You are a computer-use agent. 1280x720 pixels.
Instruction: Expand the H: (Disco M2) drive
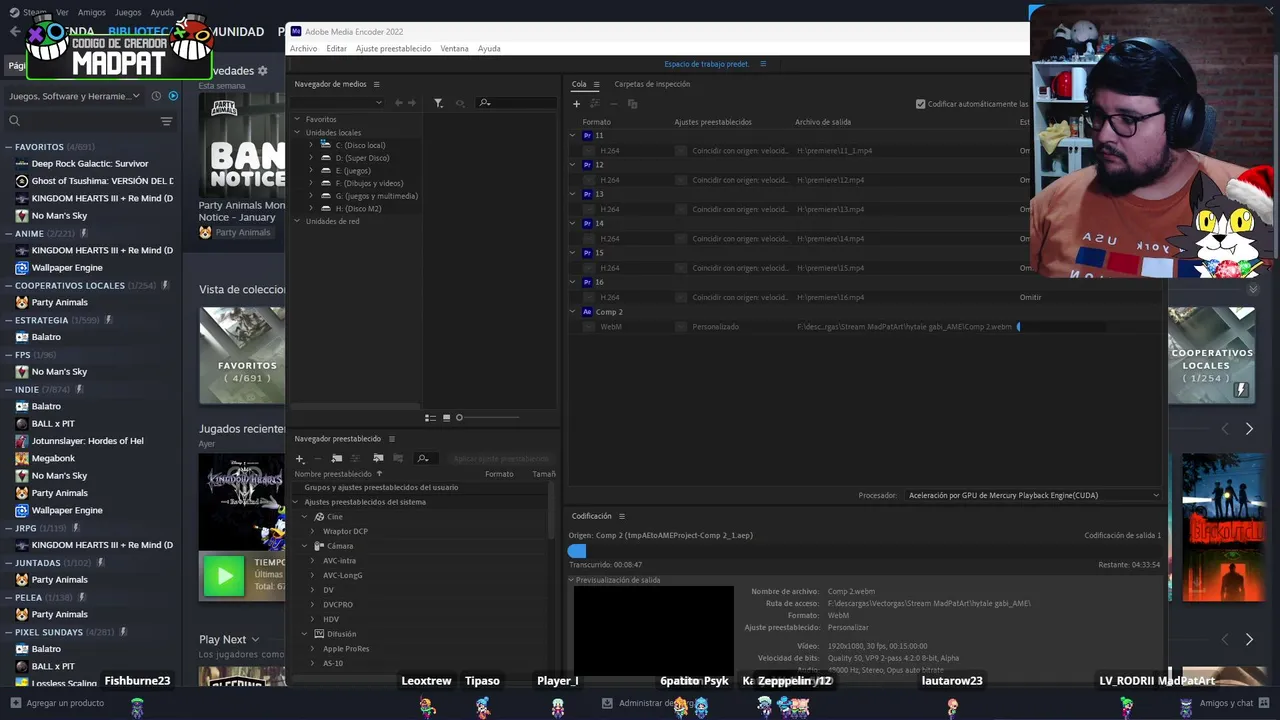311,208
